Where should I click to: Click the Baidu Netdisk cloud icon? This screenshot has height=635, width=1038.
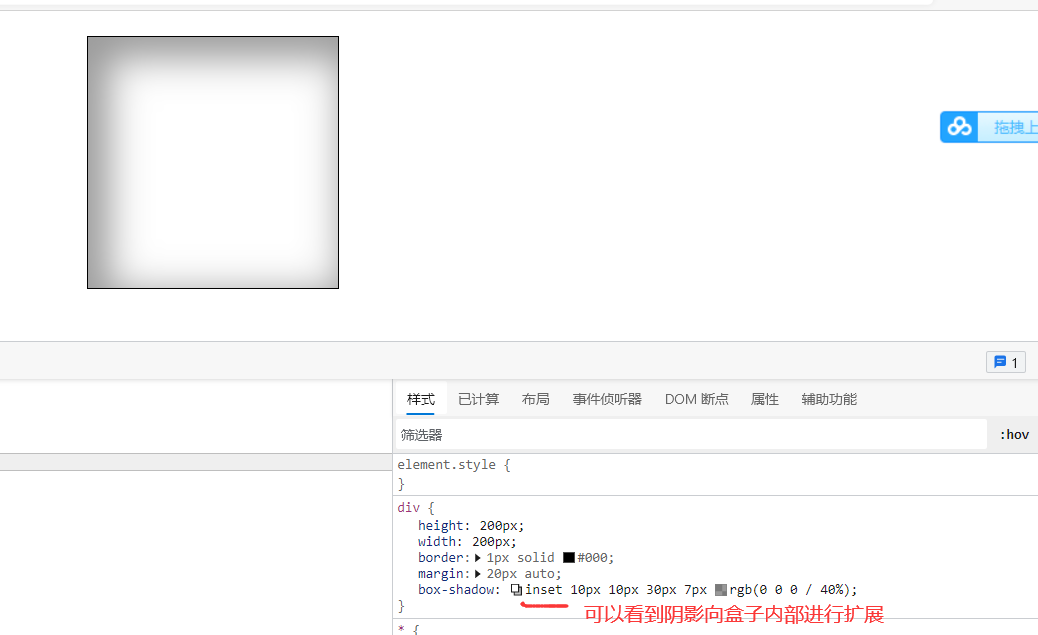click(x=959, y=127)
